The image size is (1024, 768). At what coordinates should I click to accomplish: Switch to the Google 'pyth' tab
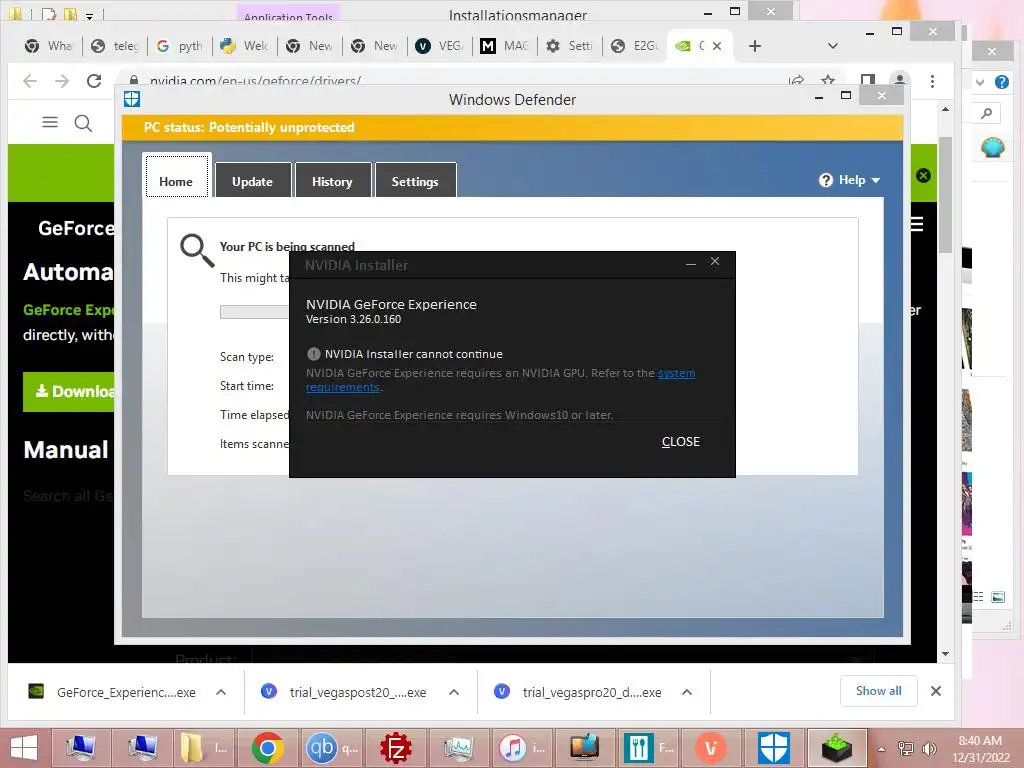coord(180,46)
